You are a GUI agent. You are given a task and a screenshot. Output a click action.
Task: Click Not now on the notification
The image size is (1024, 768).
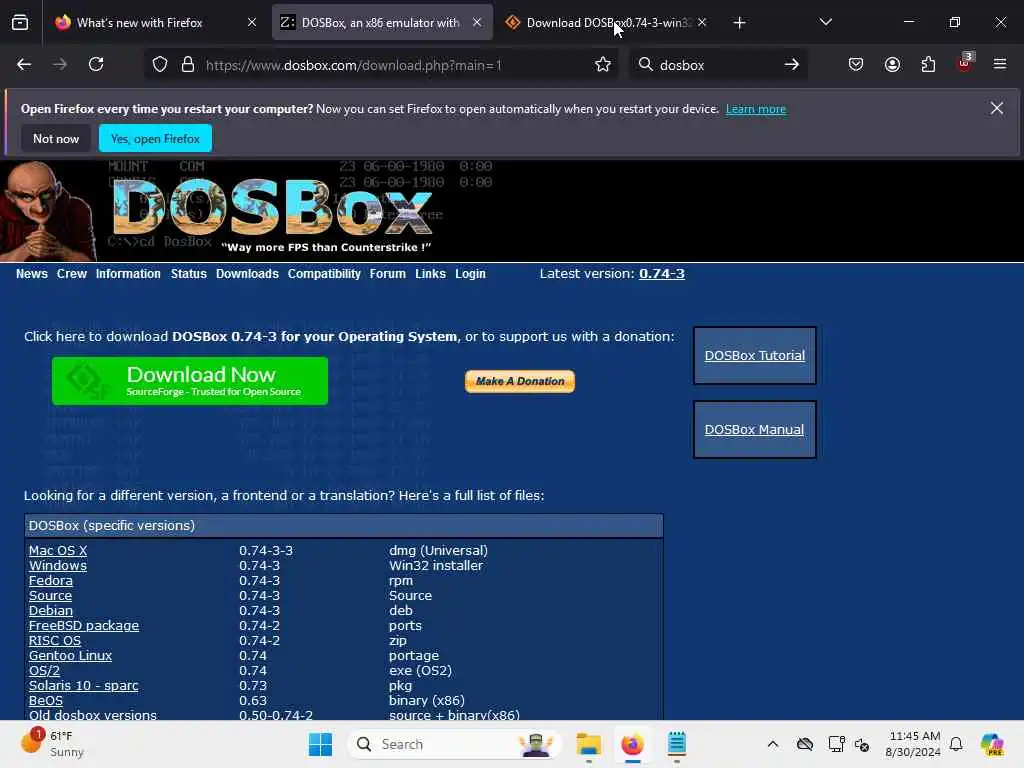(x=56, y=138)
